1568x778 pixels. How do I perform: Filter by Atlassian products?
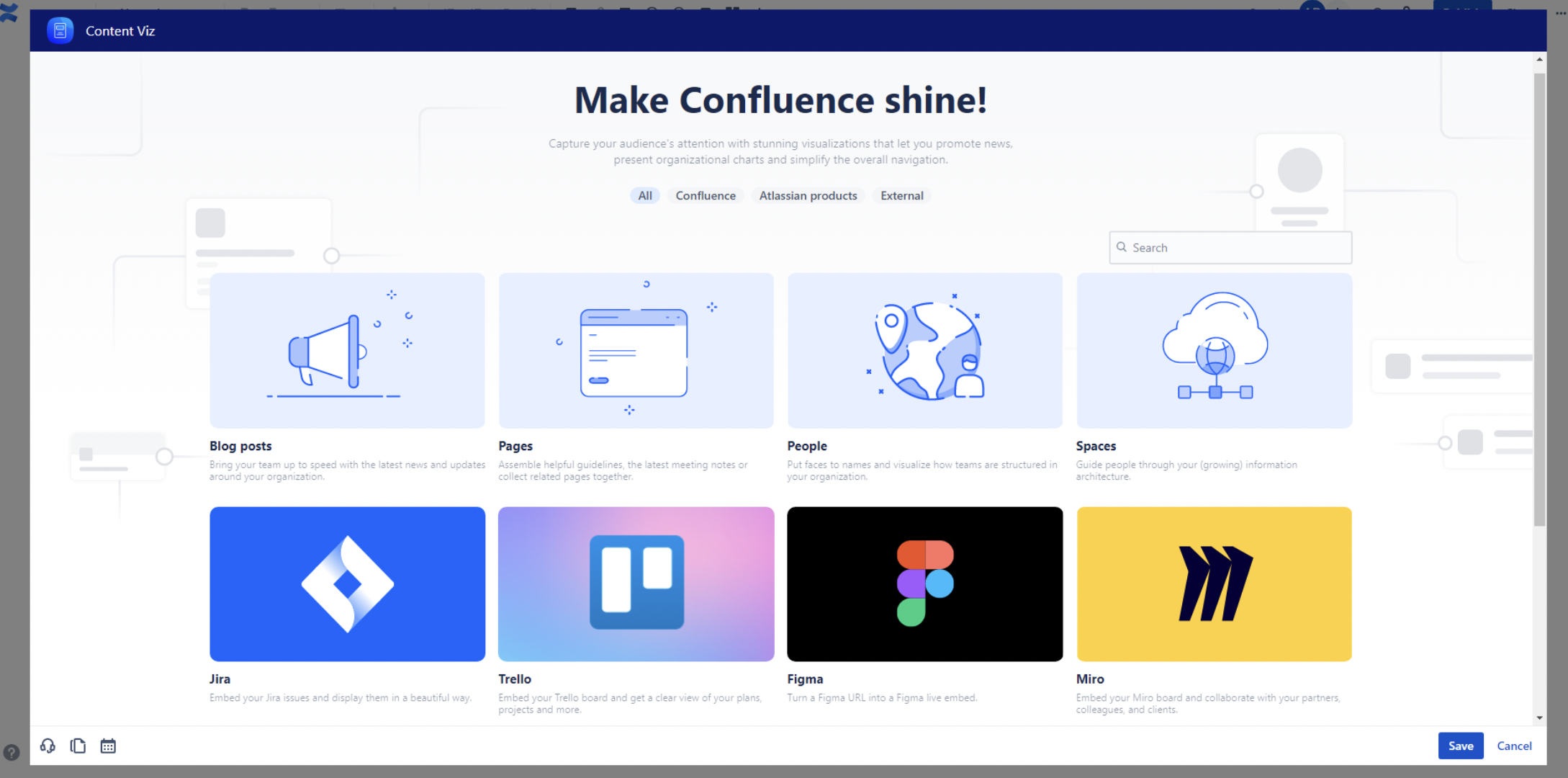(x=808, y=195)
